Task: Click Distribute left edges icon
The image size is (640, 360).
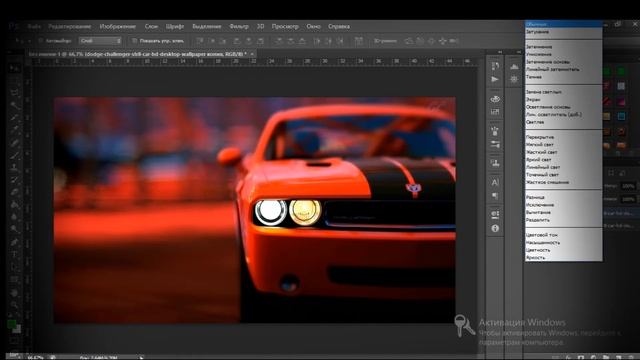Action: click(x=317, y=41)
